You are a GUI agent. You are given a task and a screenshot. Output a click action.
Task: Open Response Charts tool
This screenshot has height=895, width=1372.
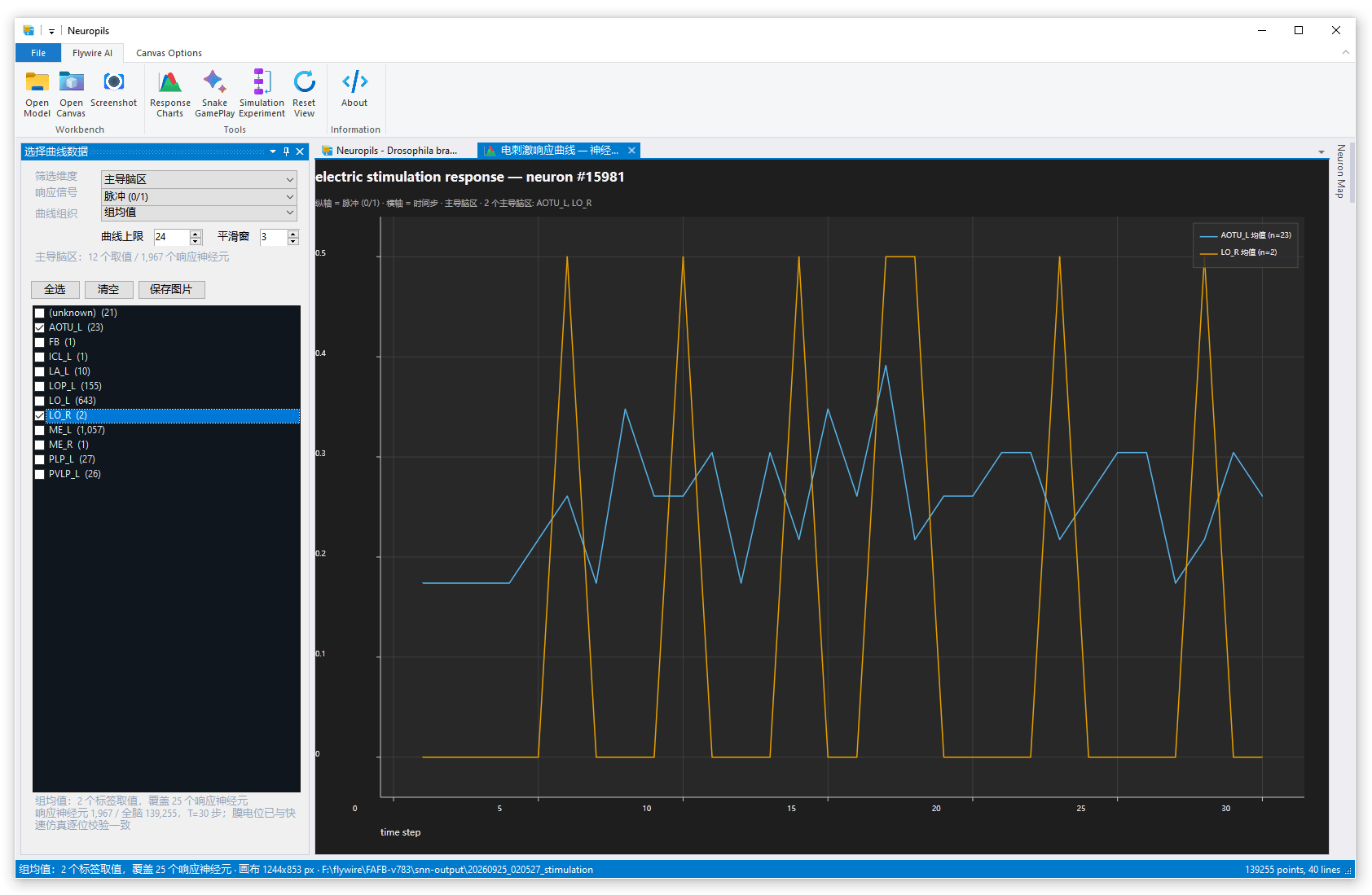coord(169,94)
